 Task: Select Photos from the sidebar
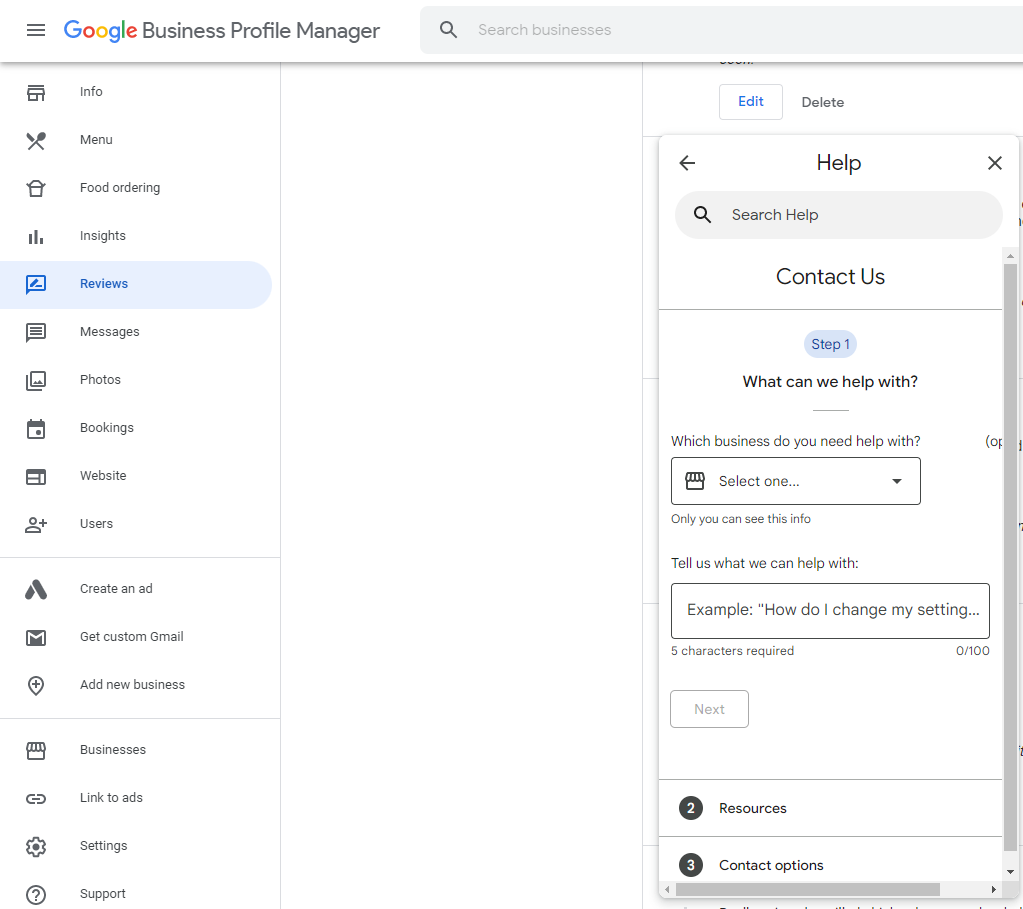click(x=100, y=380)
